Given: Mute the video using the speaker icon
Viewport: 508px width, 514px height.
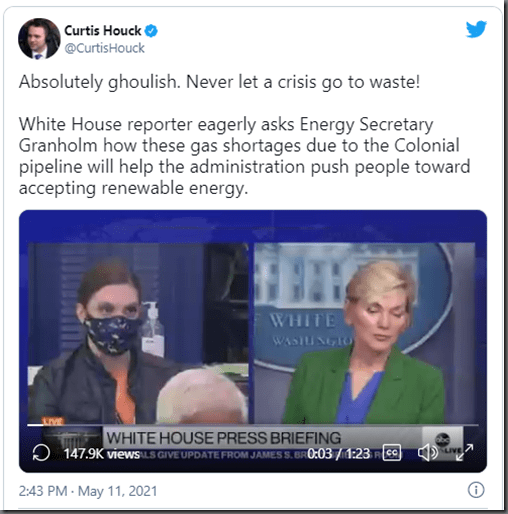Looking at the screenshot, I should [x=428, y=453].
